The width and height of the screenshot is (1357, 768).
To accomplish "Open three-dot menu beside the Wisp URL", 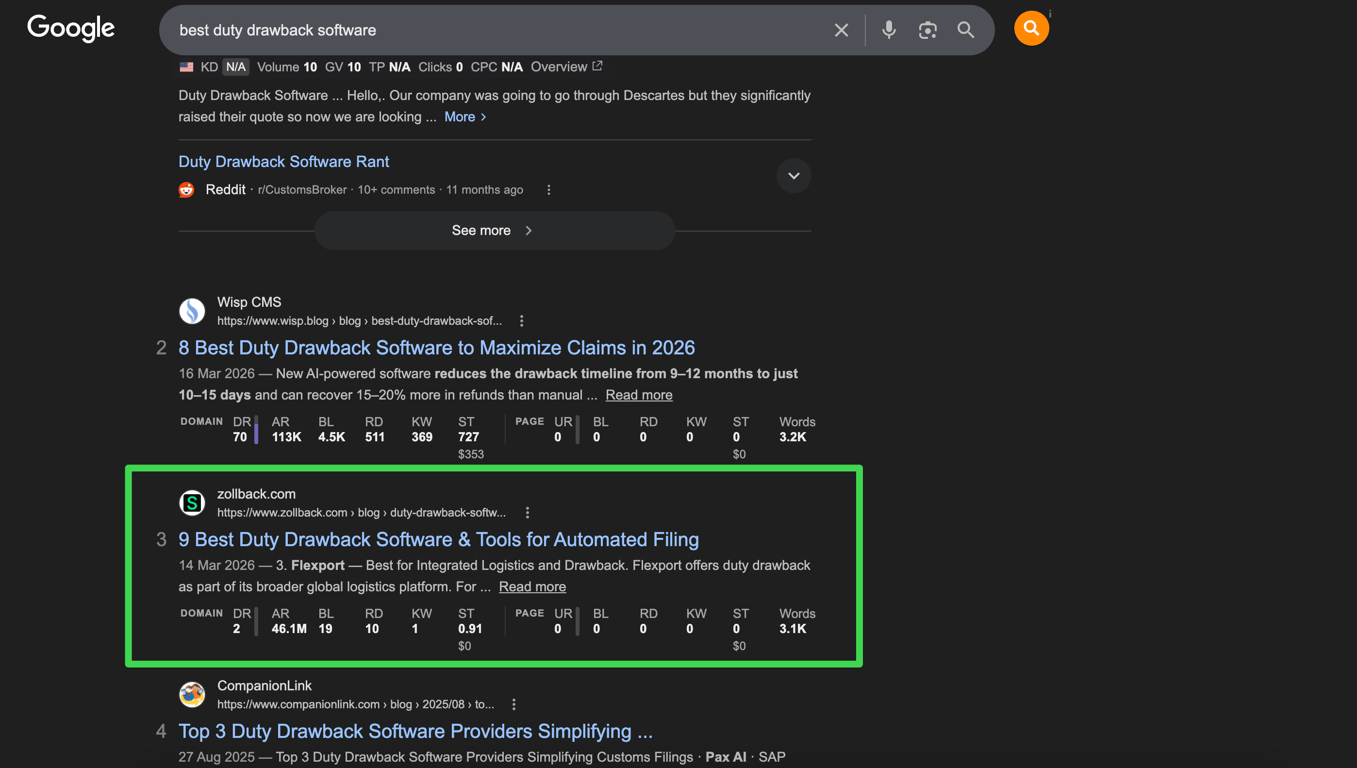I will 522,321.
